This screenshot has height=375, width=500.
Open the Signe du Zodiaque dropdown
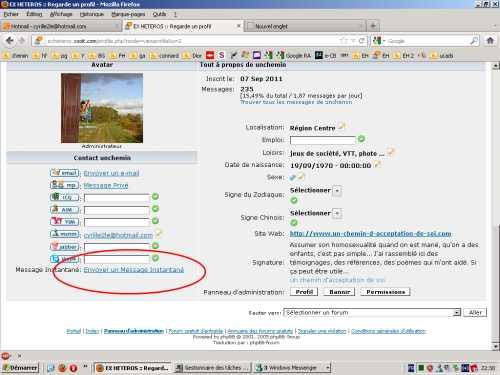tap(337, 191)
